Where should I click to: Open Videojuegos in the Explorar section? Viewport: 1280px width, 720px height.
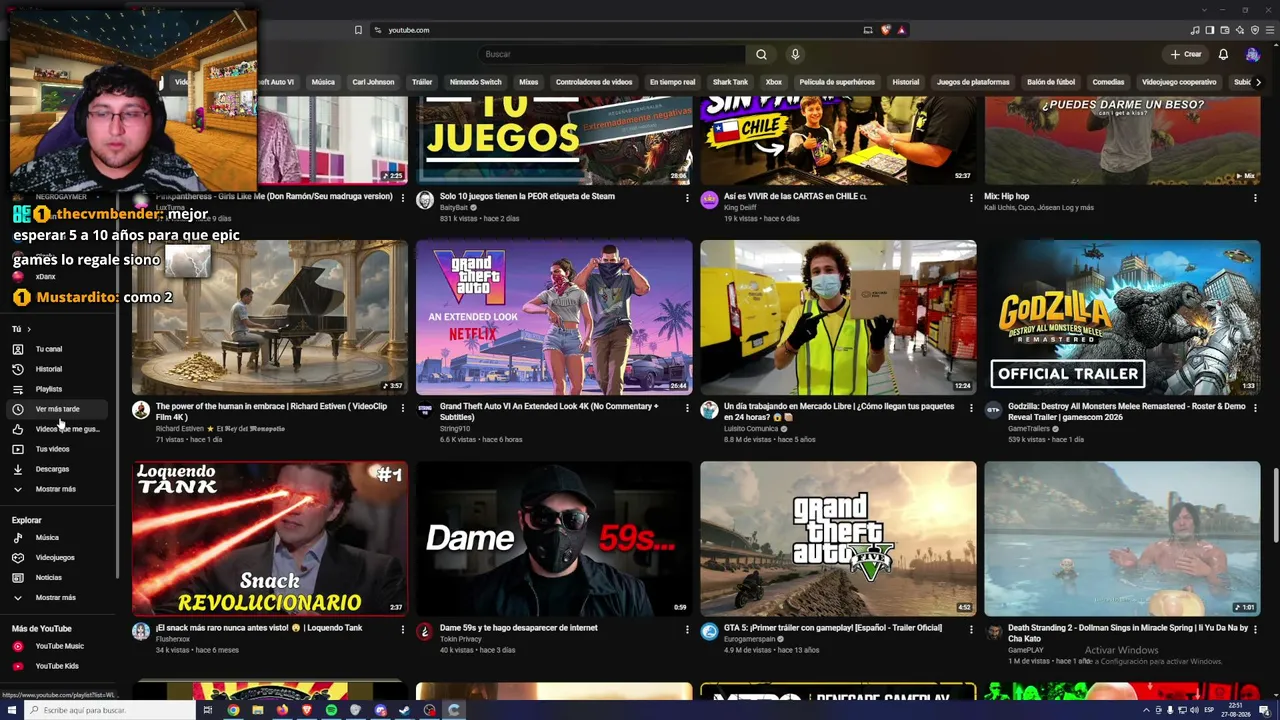tap(55, 557)
